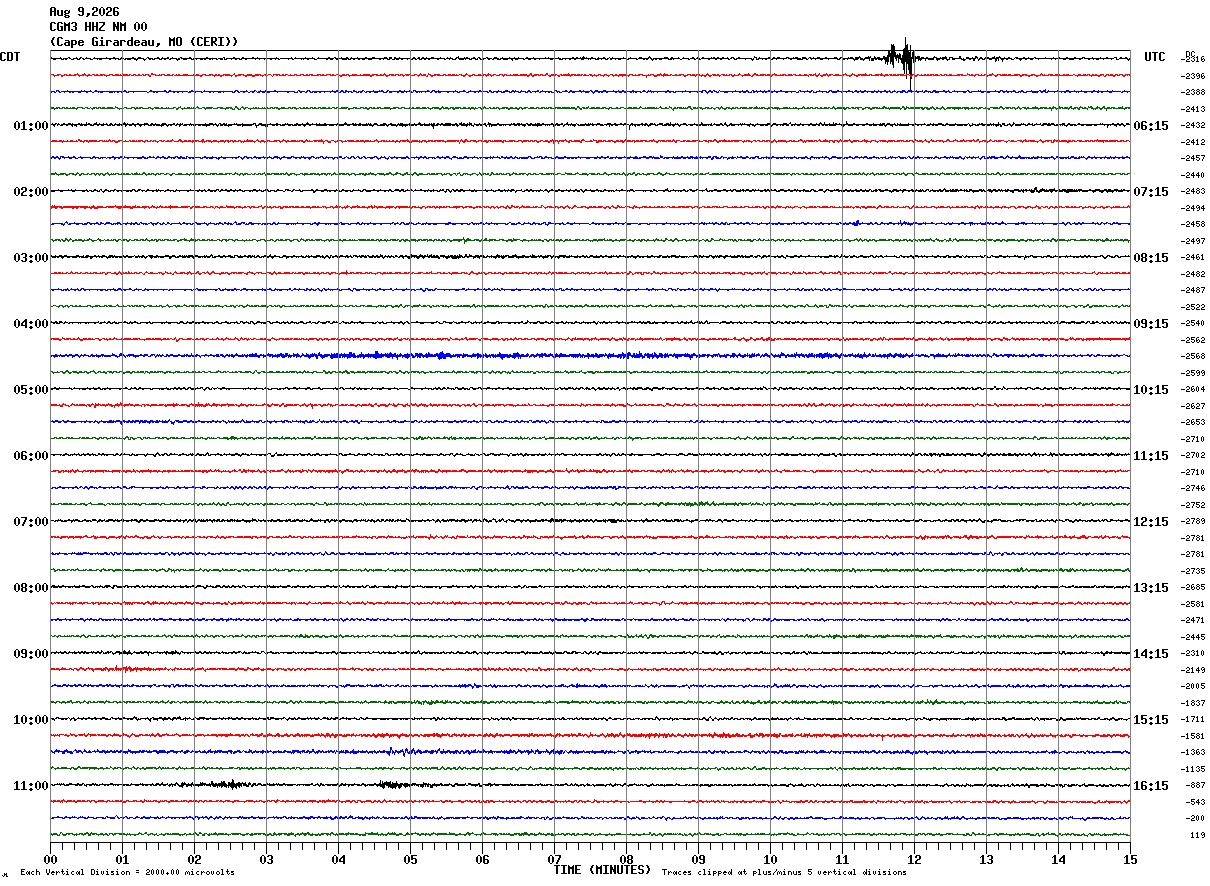Click the vertical division microvolts note
The height and width of the screenshot is (886, 1210).
coord(128,873)
